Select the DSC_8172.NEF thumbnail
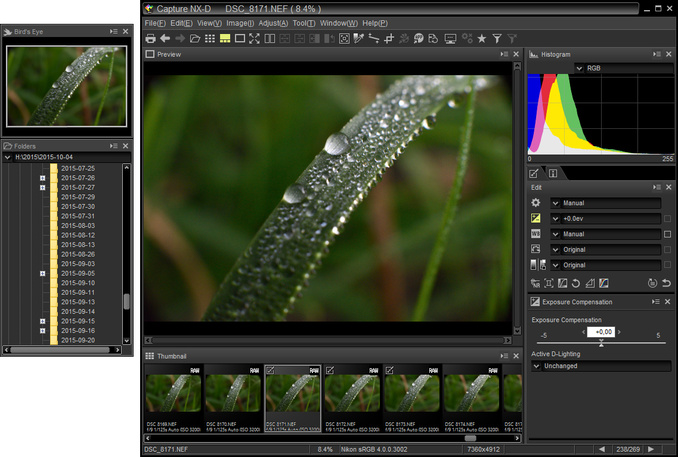Screen dimensions: 678x457 (x=353, y=396)
